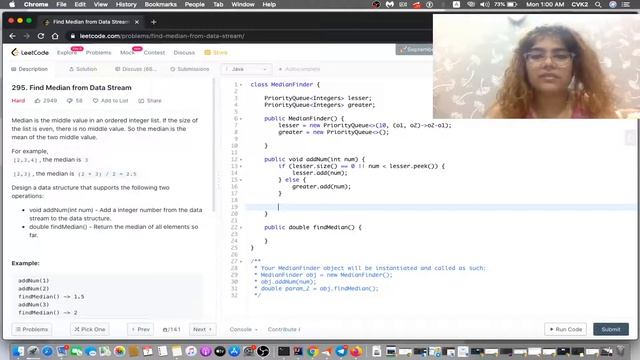
Task: Switch to the Solution tab
Action: point(83,69)
